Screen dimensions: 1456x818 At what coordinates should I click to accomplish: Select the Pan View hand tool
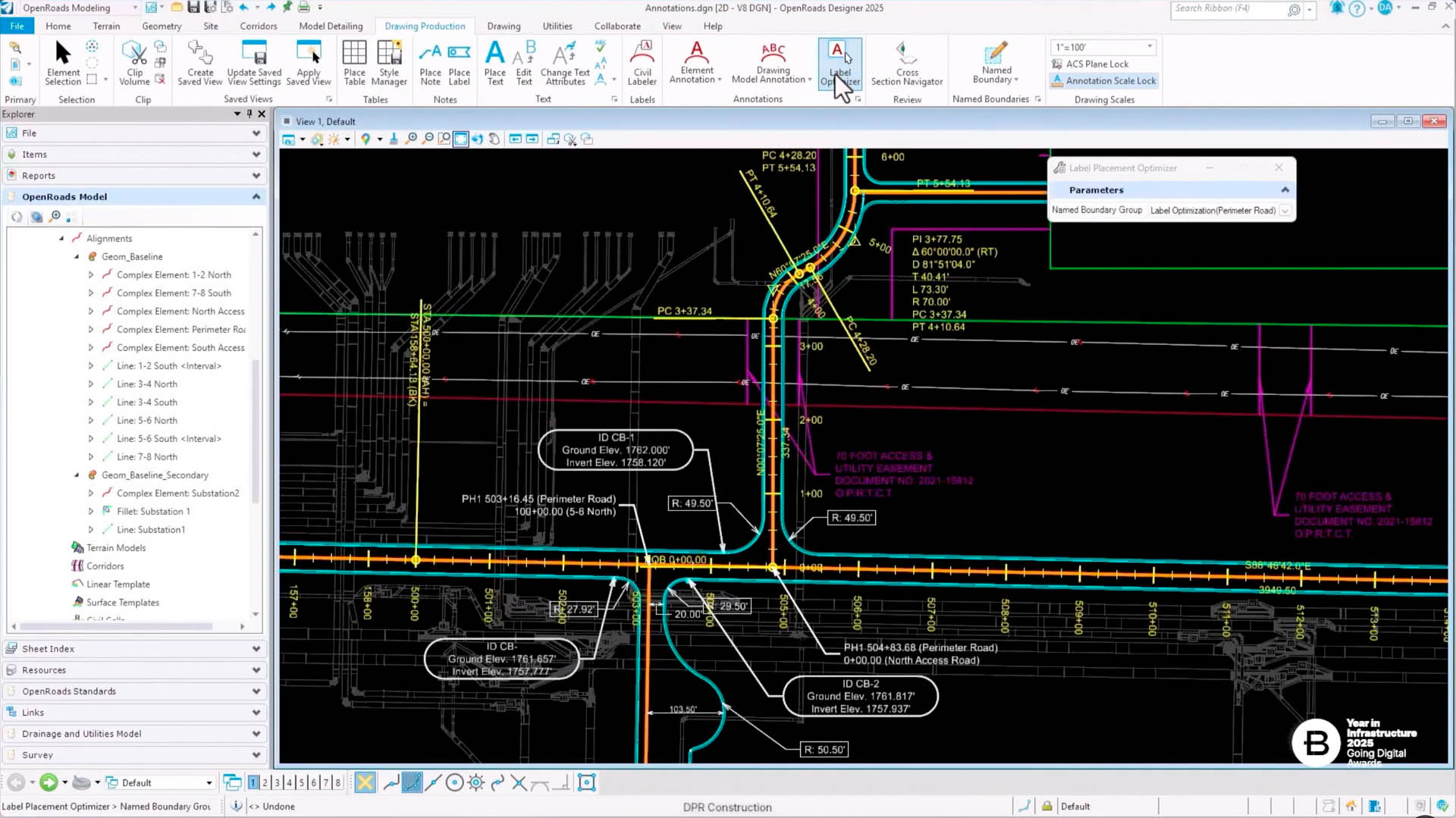(494, 139)
